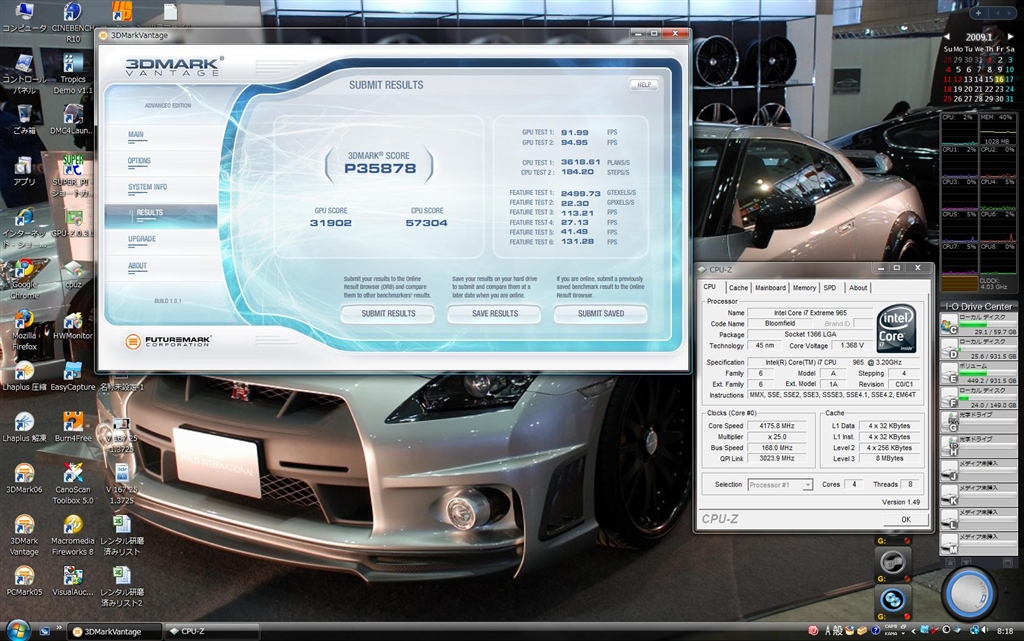1024x641 pixels.
Task: Open the Processor #1 selection dropdown
Action: (x=780, y=485)
